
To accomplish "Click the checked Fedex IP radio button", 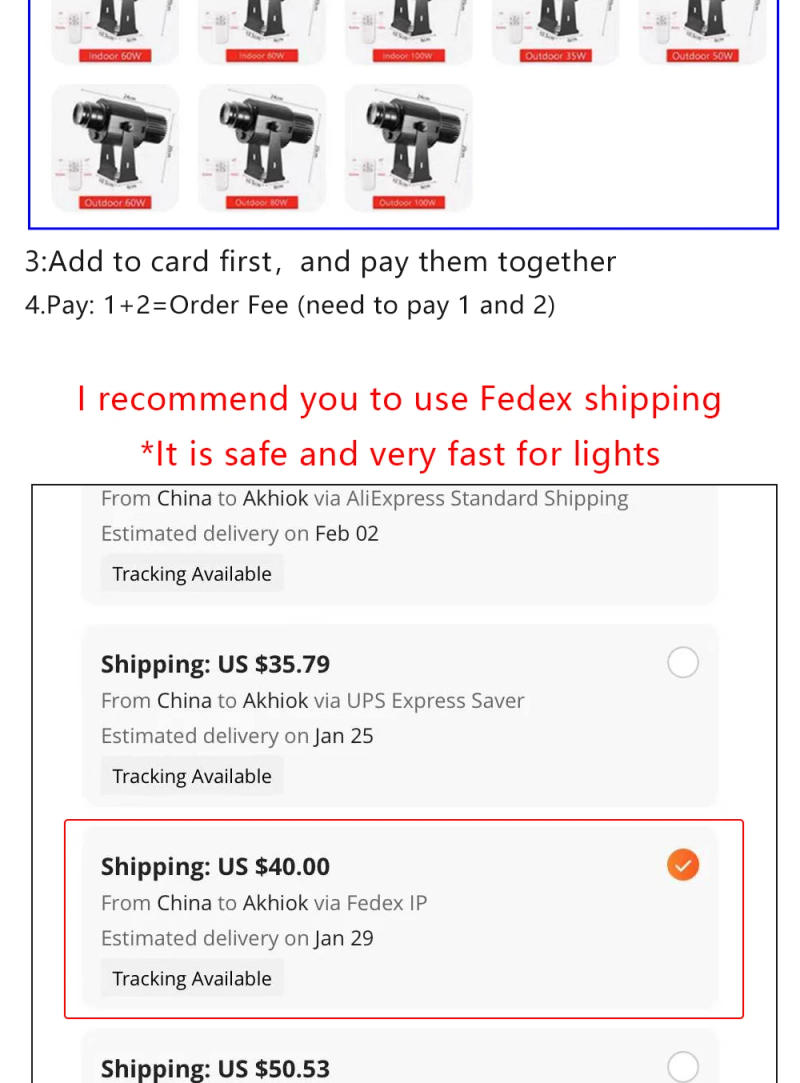I will 683,865.
